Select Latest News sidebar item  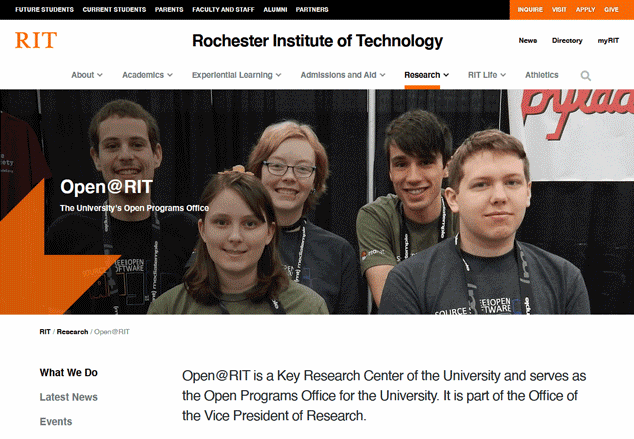point(69,397)
